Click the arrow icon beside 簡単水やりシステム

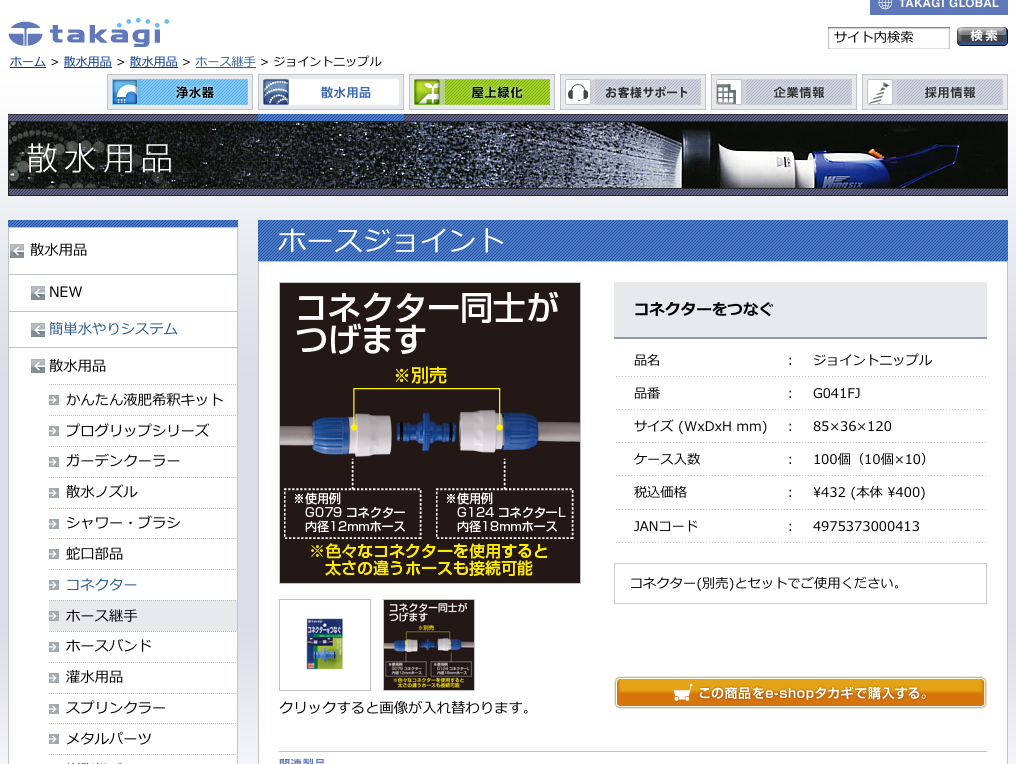[x=38, y=330]
